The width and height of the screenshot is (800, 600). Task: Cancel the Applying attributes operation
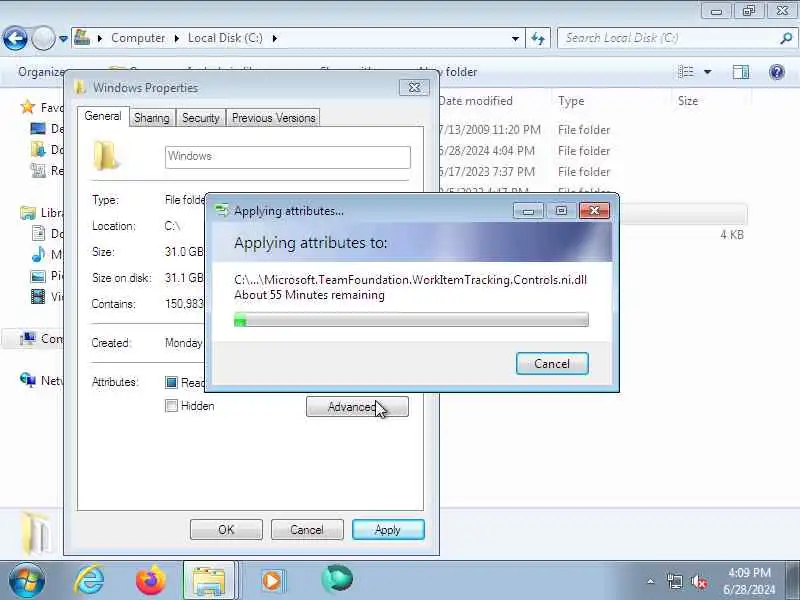click(552, 363)
